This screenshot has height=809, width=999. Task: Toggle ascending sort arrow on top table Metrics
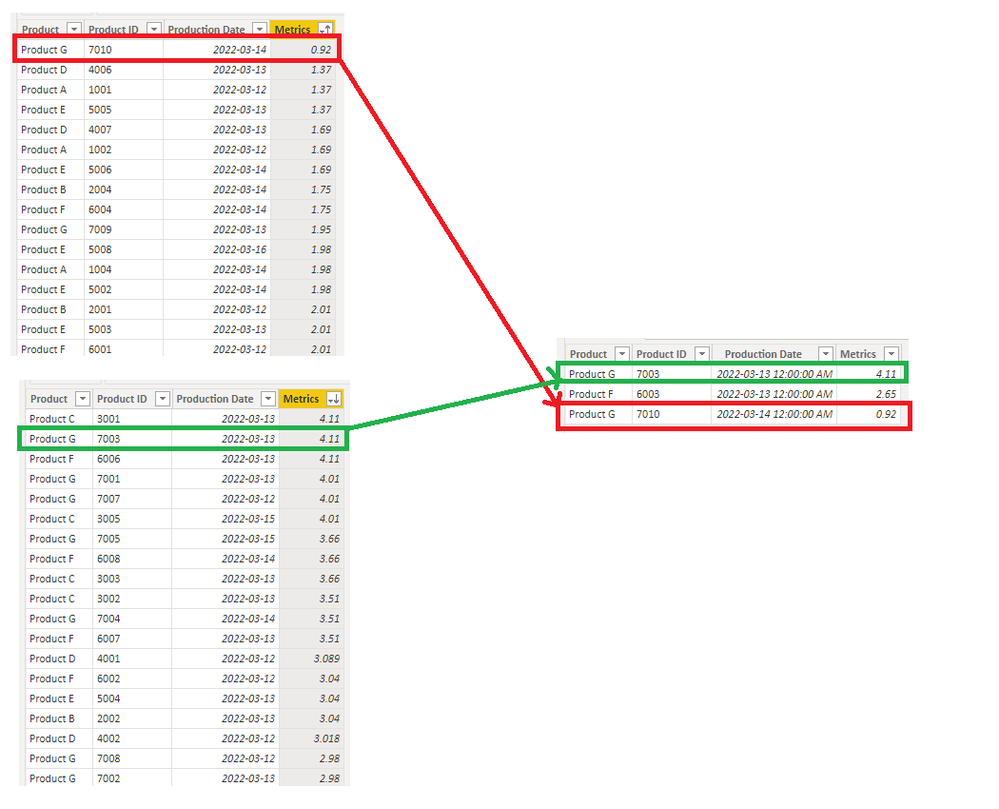point(326,29)
